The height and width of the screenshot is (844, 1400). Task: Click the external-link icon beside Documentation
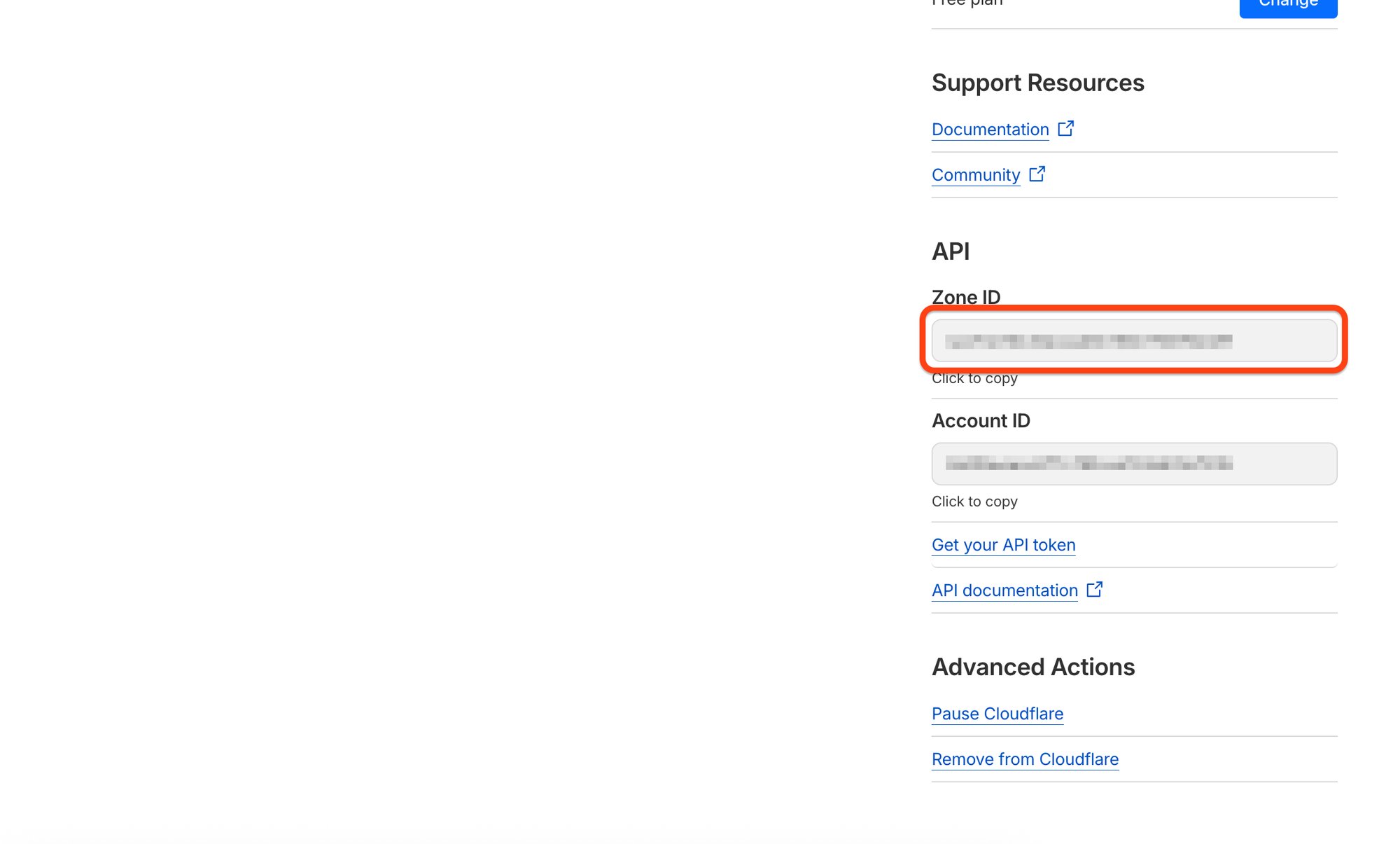pos(1065,128)
